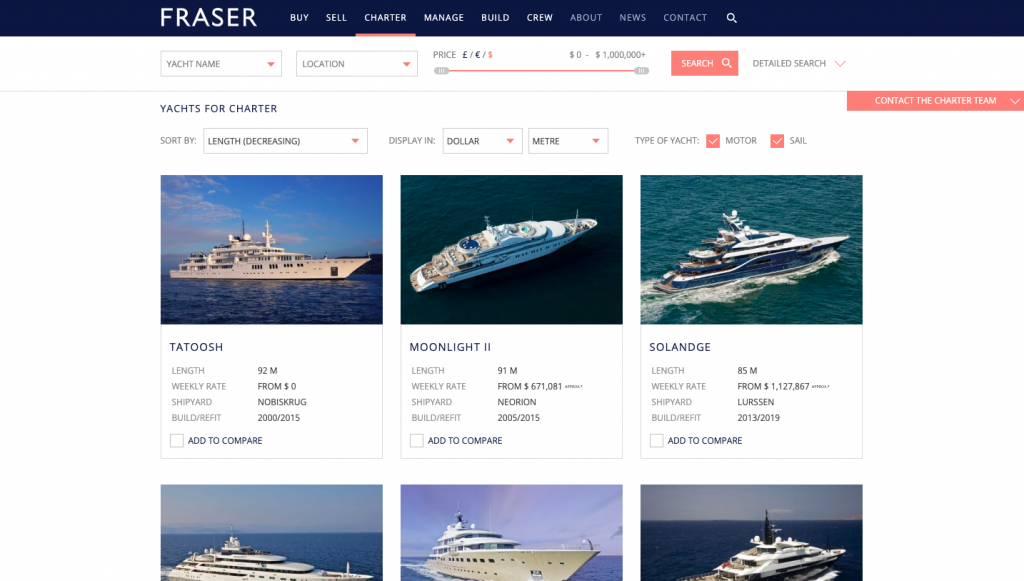
Task: Uncheck the Sail yacht type checkbox
Action: [x=776, y=141]
